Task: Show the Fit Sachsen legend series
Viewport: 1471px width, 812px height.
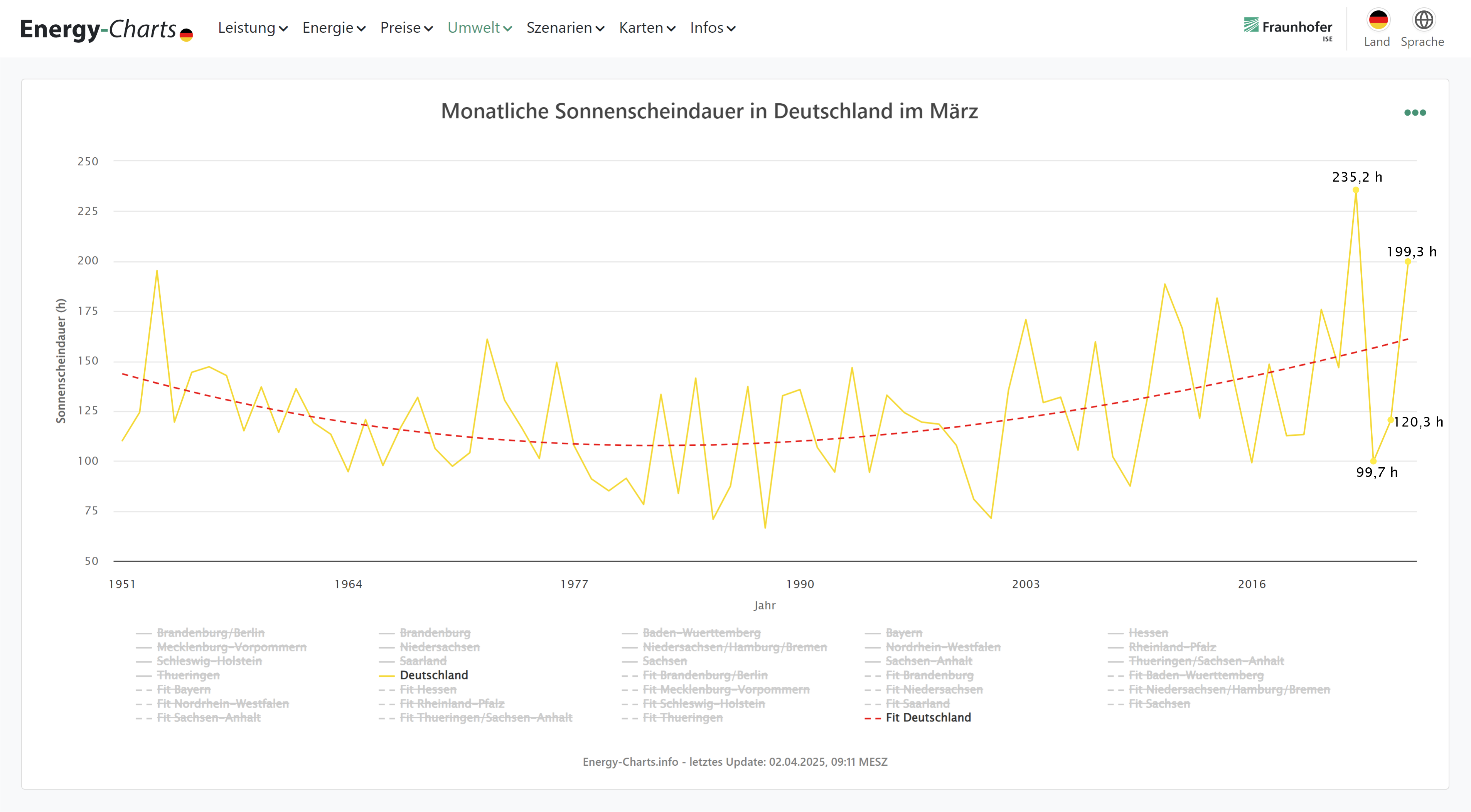Action: 1149,704
